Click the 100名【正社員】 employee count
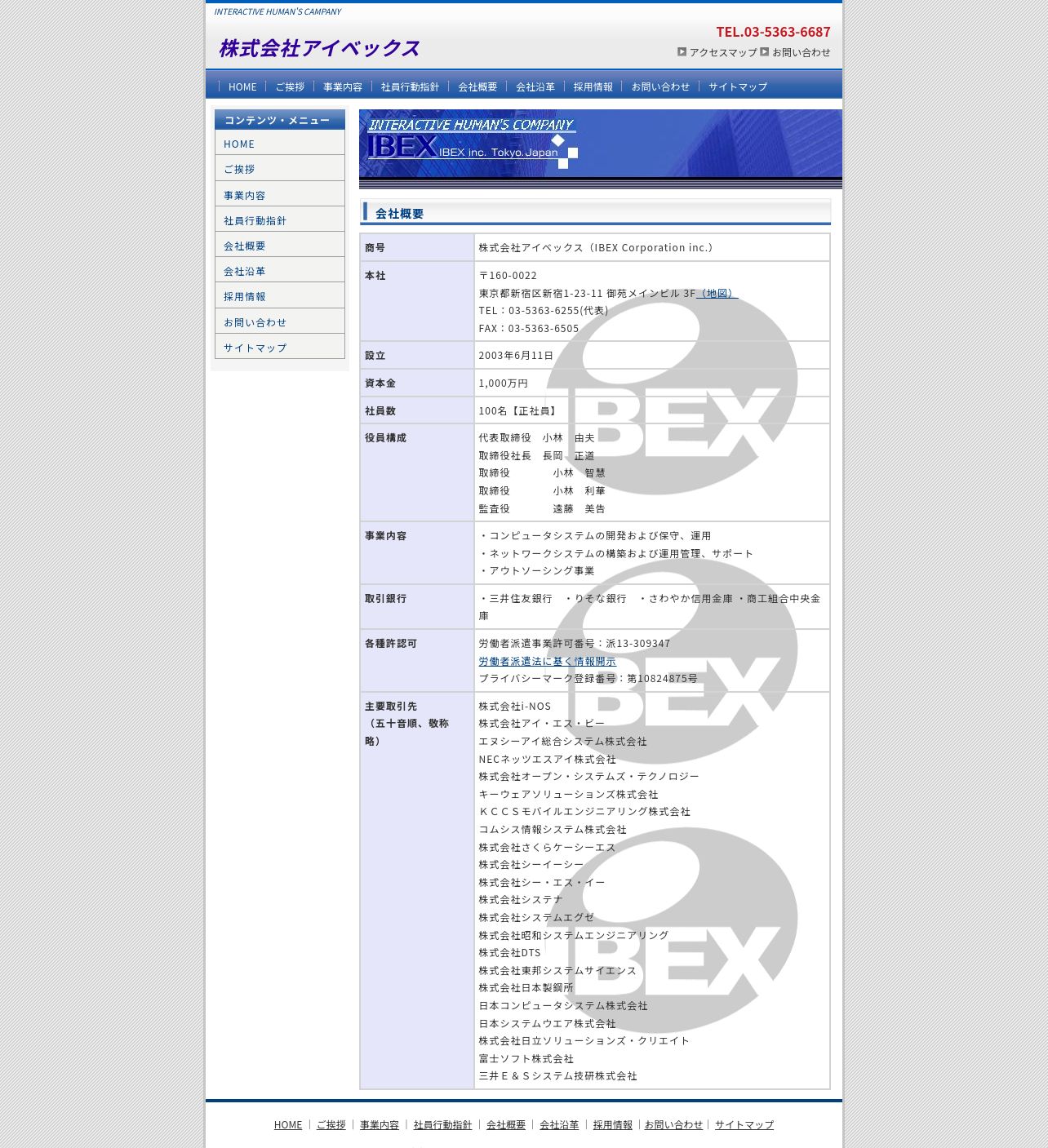Screen dimensions: 1048x1148 (x=518, y=410)
